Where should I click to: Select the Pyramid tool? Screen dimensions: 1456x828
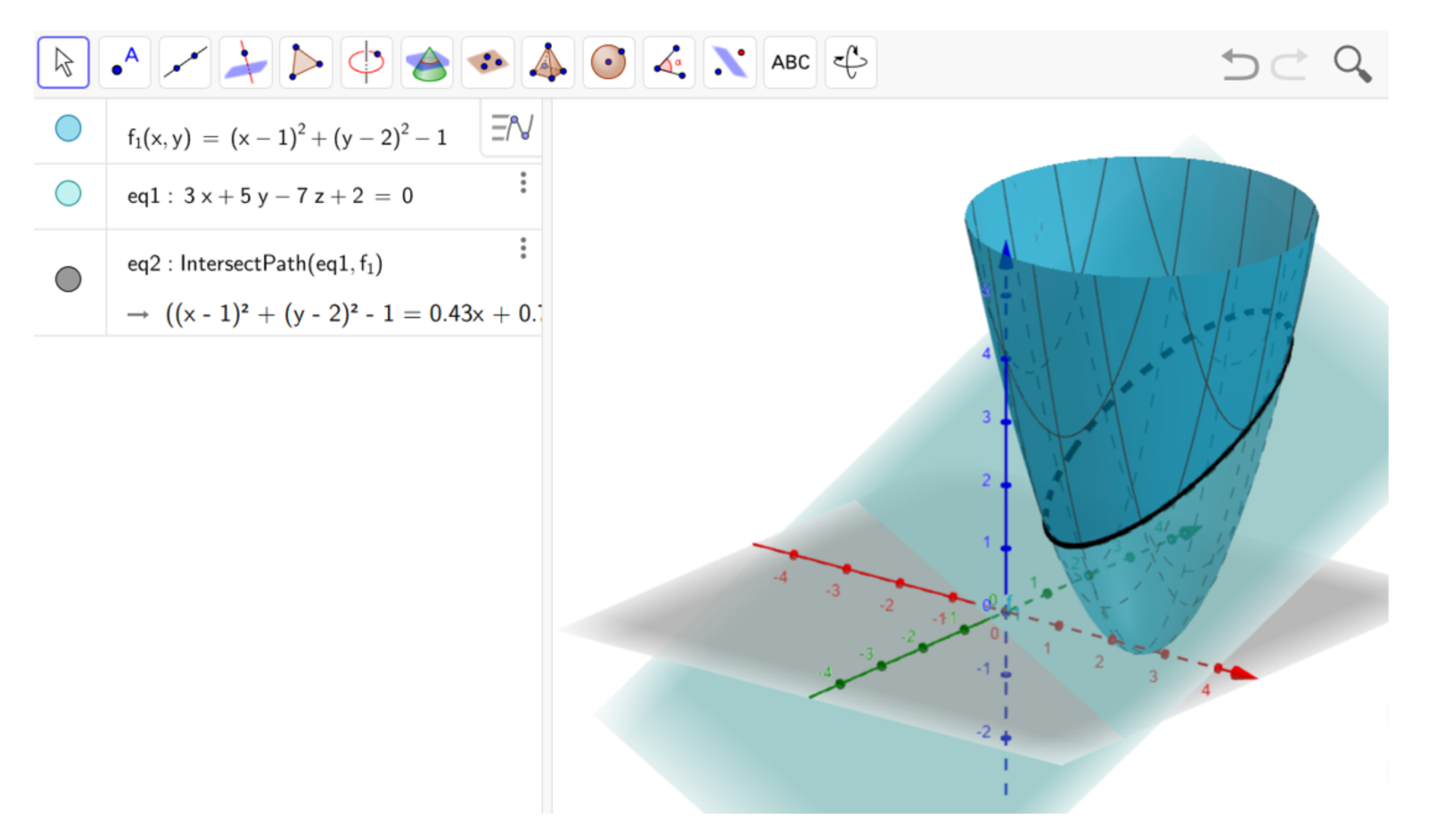(x=548, y=62)
